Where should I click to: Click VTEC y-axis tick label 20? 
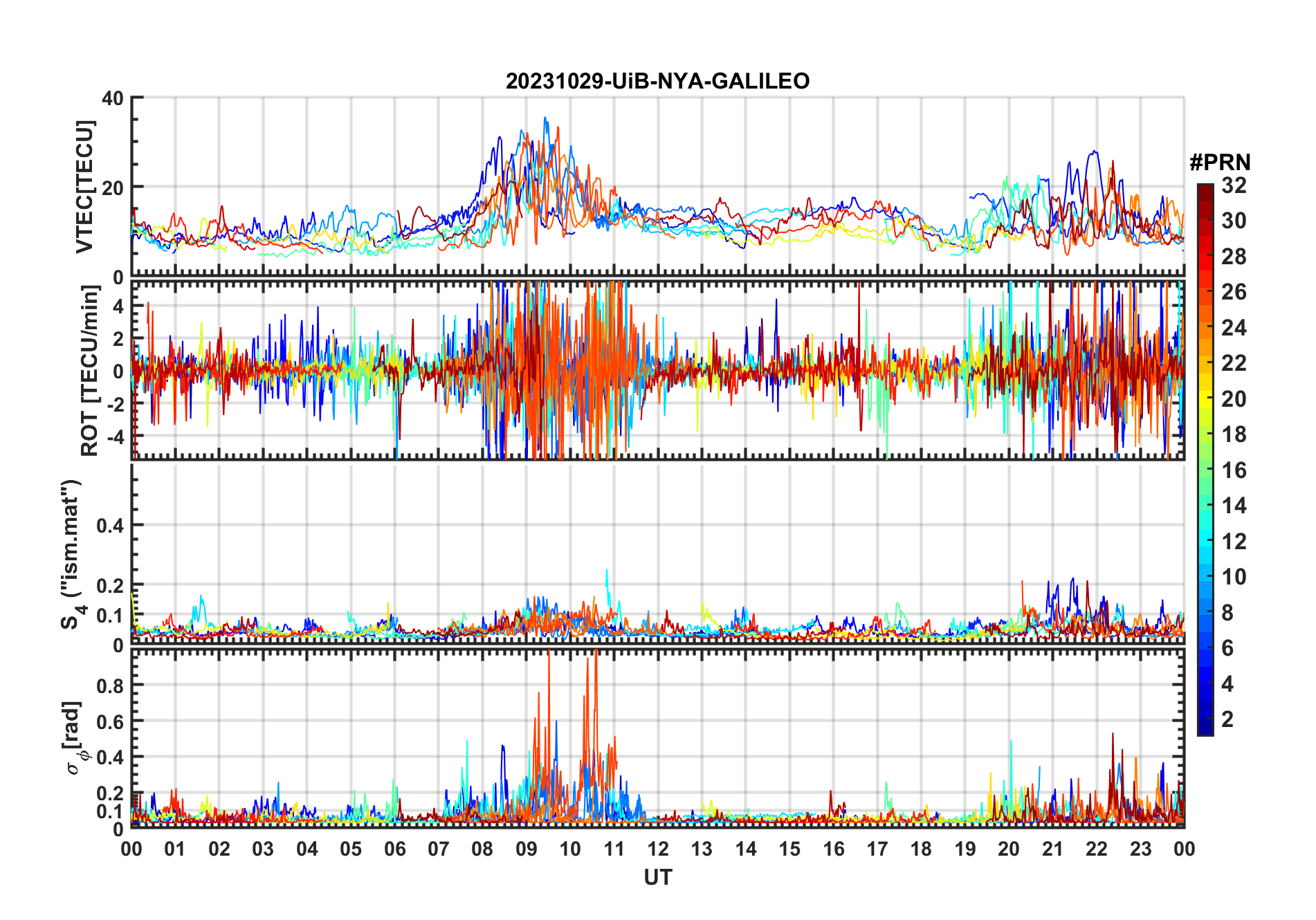(113, 187)
